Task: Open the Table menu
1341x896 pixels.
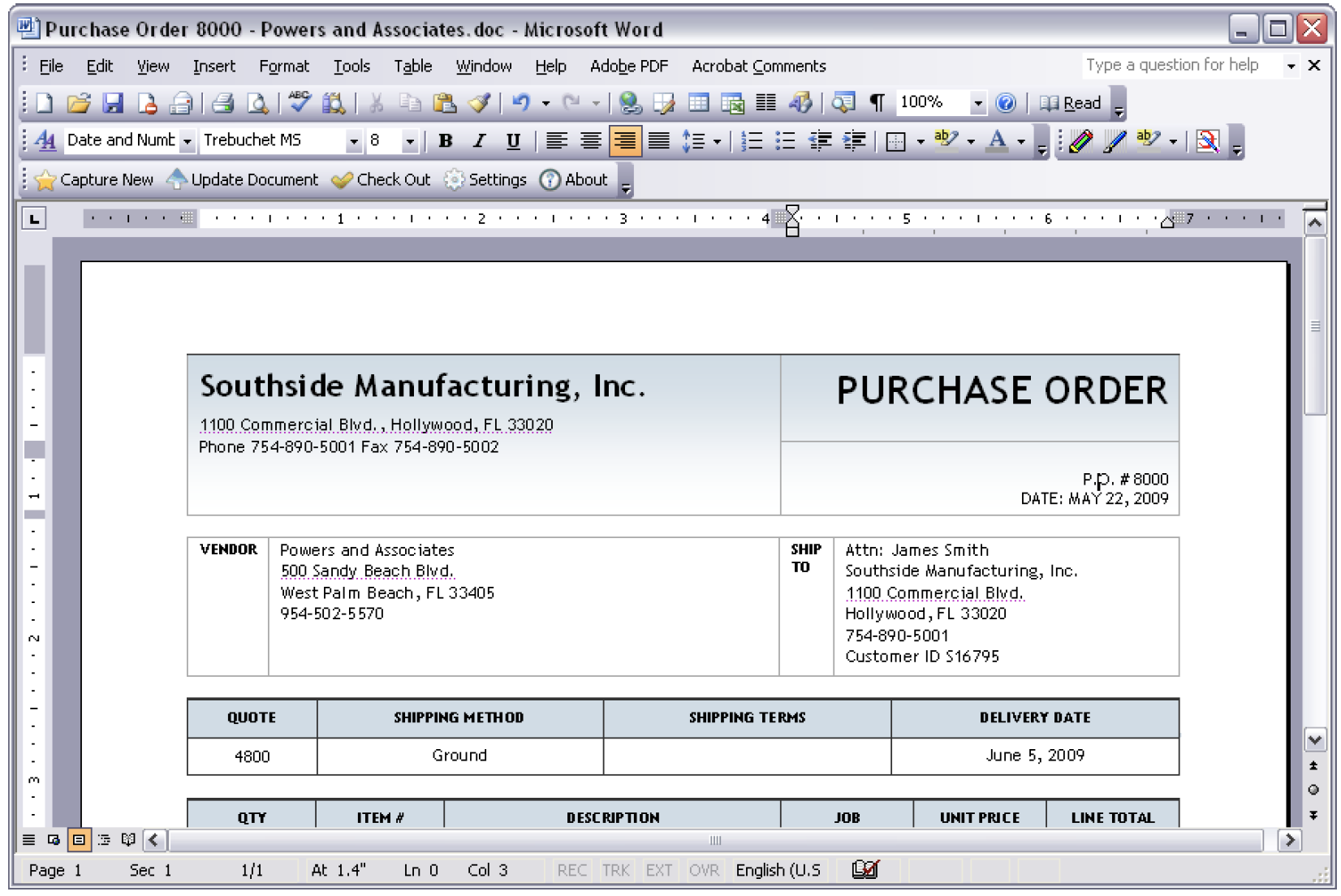Action: pos(413,66)
